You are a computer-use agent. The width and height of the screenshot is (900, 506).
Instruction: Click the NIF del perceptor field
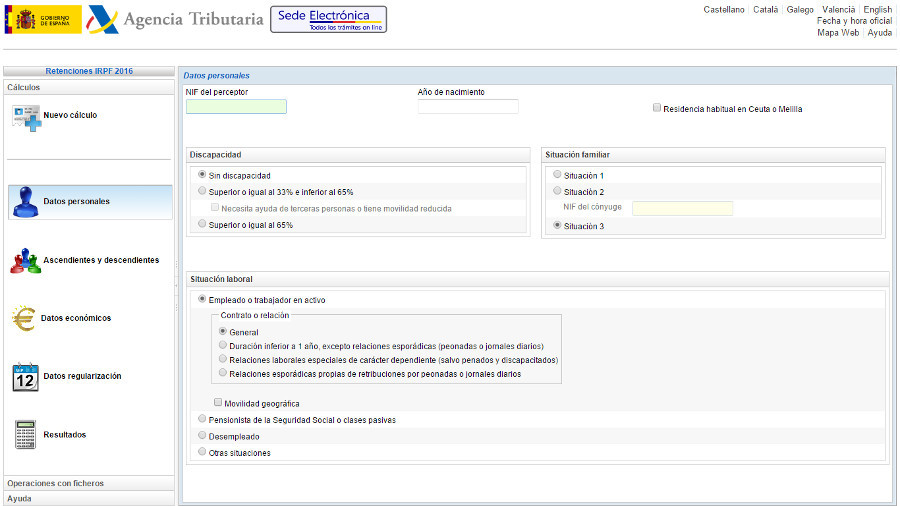click(236, 107)
